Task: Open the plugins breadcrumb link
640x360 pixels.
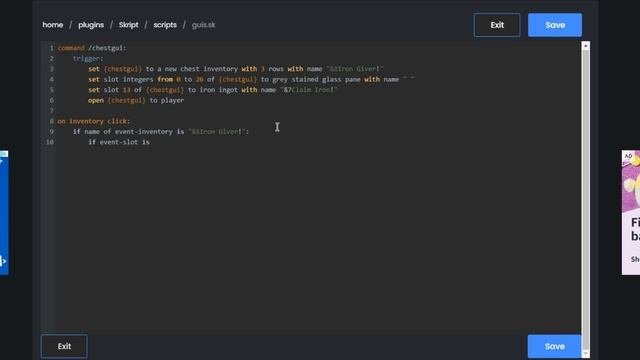Action: (91, 25)
